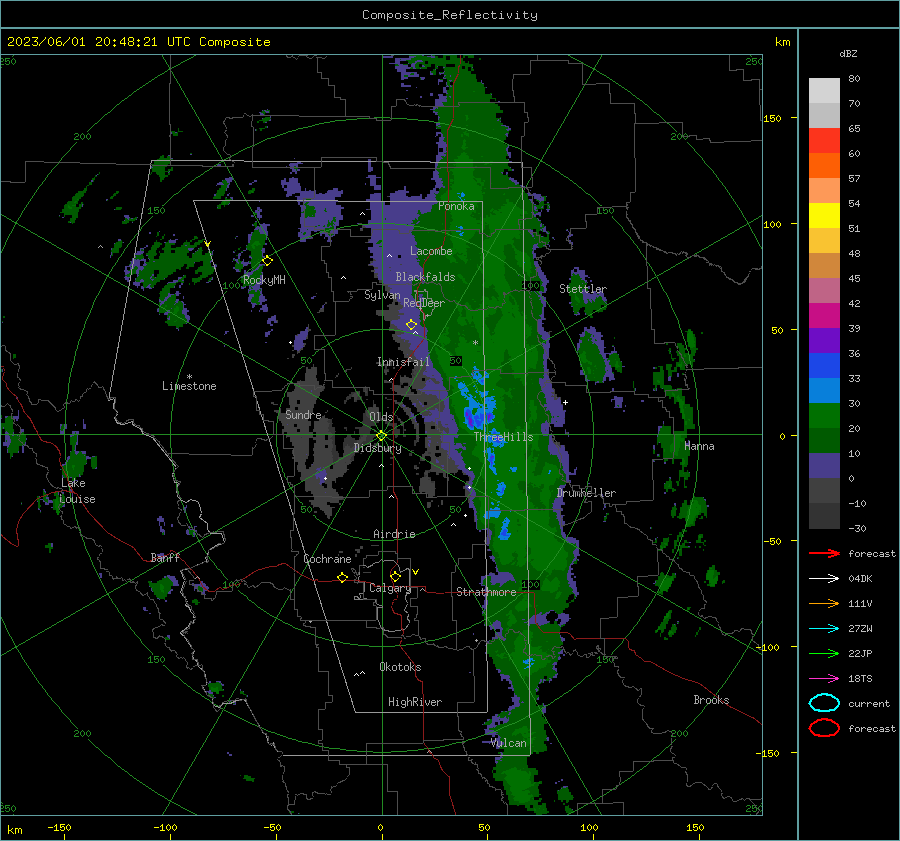Click the RockyMH label
This screenshot has height=841, width=900.
pyautogui.click(x=264, y=280)
